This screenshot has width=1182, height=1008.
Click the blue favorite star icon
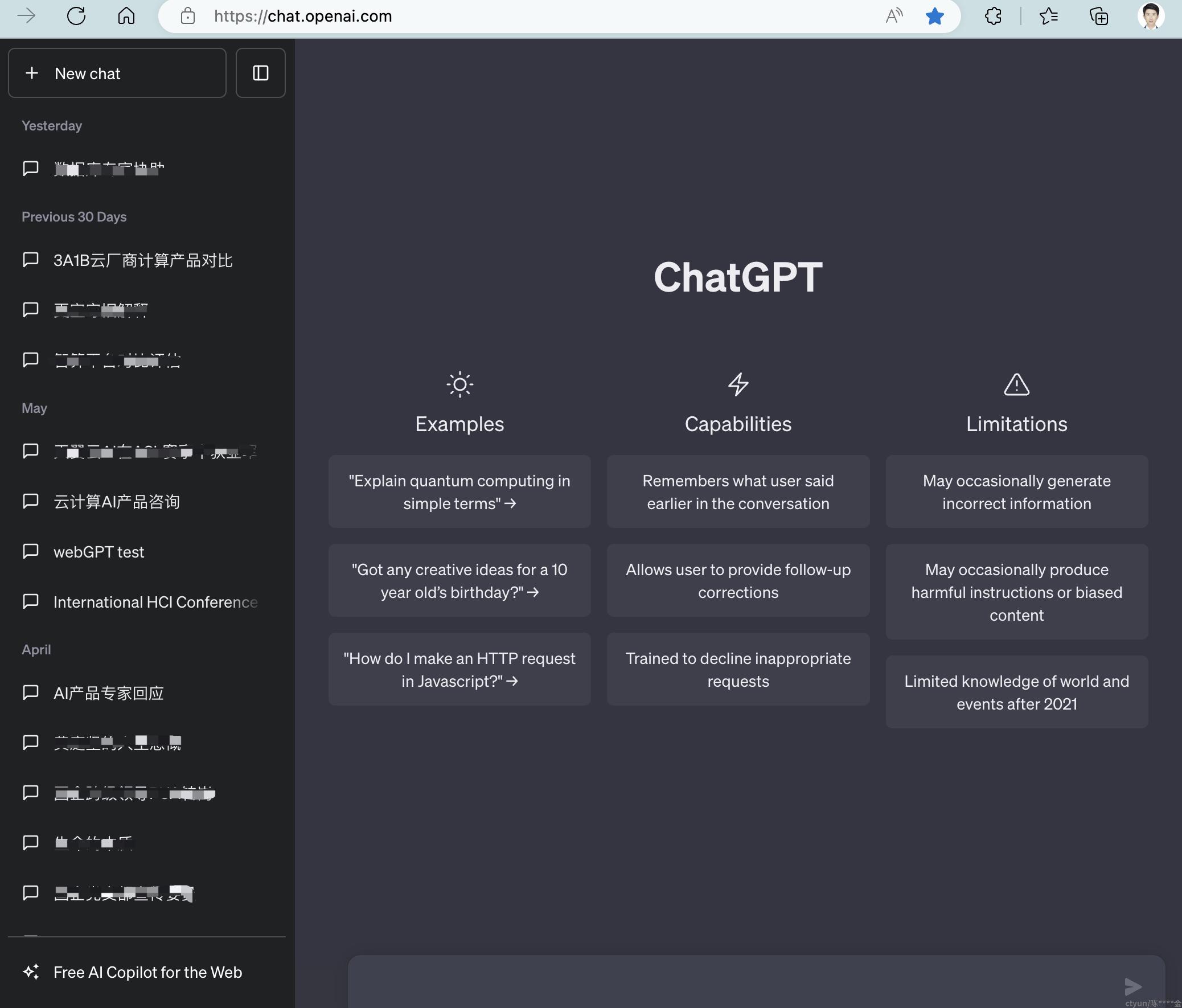[x=934, y=16]
